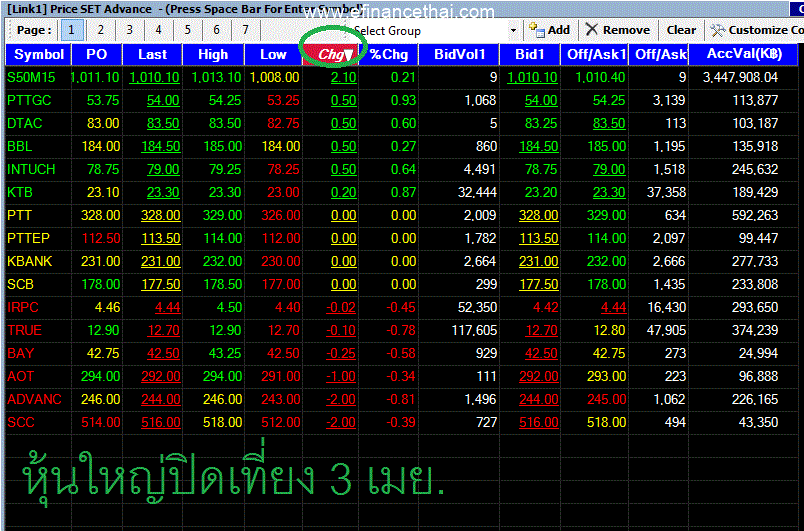Screen dimensions: 804x531
Task: Switch to page 5
Action: pyautogui.click(x=187, y=30)
